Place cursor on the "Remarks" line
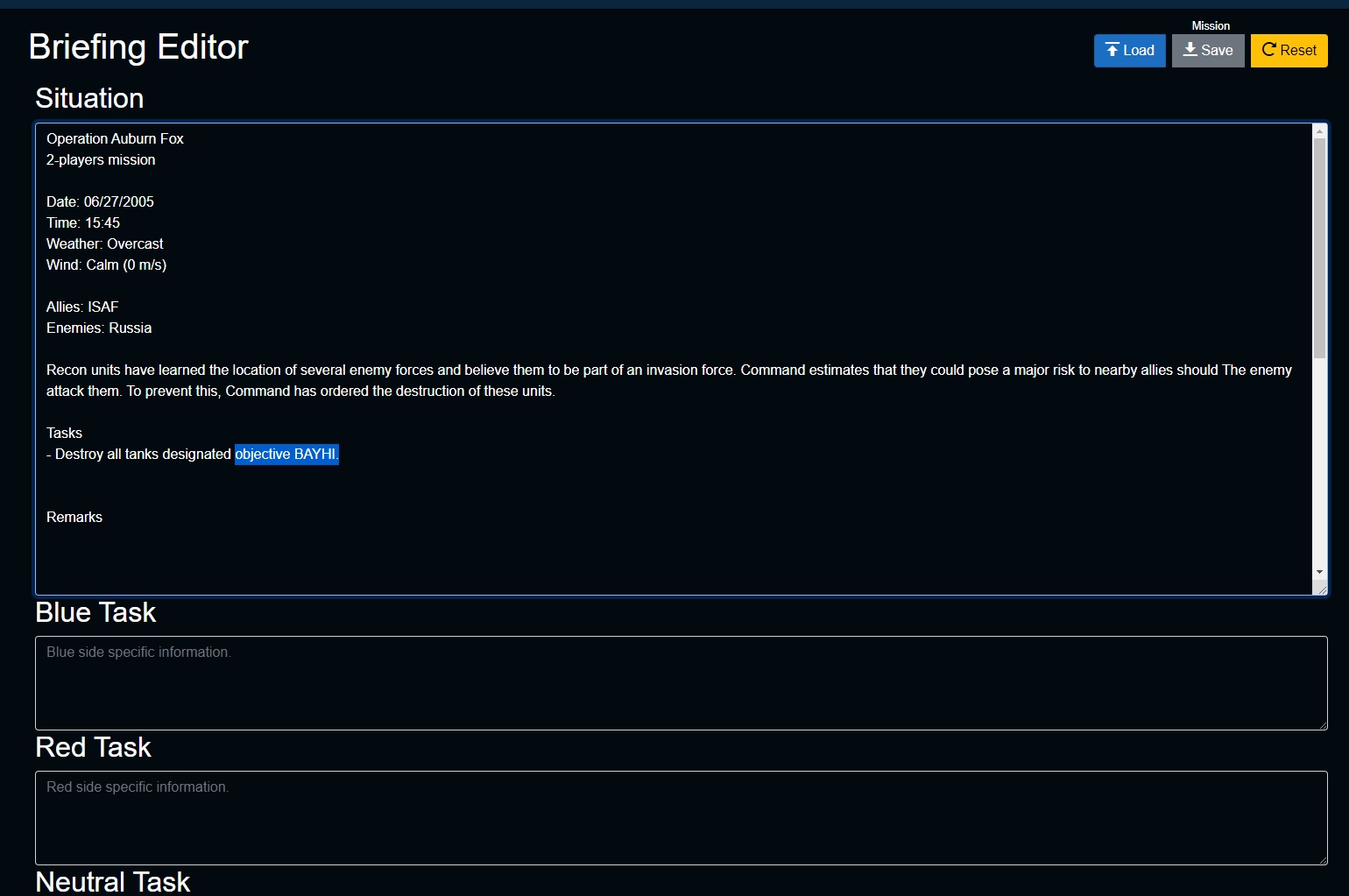Image resolution: width=1349 pixels, height=896 pixels. [x=74, y=518]
